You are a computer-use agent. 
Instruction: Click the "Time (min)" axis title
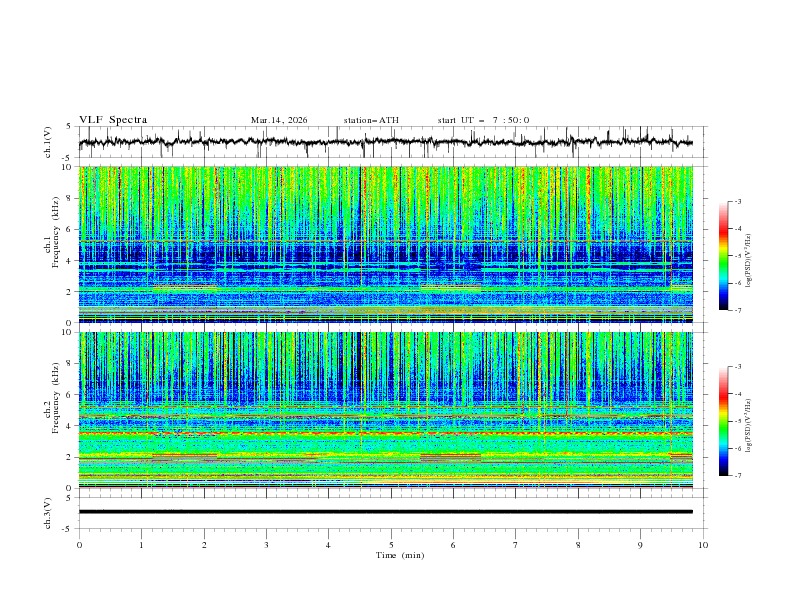tap(400, 555)
